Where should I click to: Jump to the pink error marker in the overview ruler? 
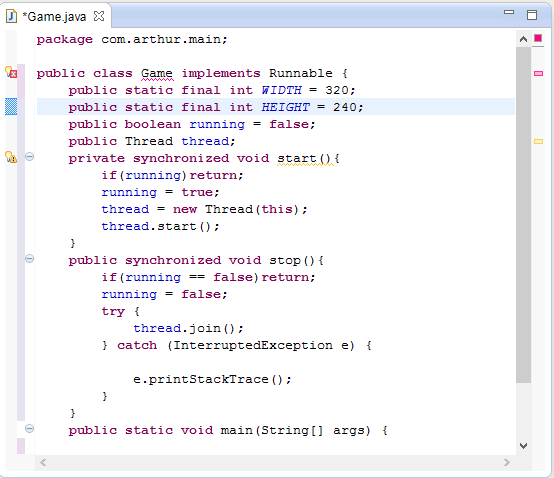click(x=538, y=73)
